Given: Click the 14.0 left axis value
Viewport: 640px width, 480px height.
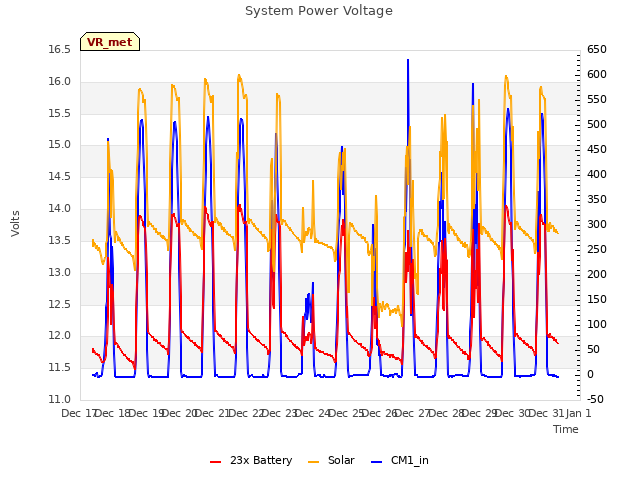Looking at the screenshot, I should pyautogui.click(x=60, y=208).
